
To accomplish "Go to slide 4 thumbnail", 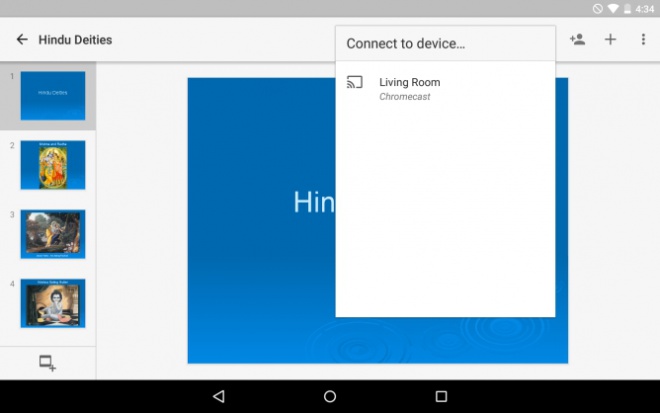I will (53, 303).
